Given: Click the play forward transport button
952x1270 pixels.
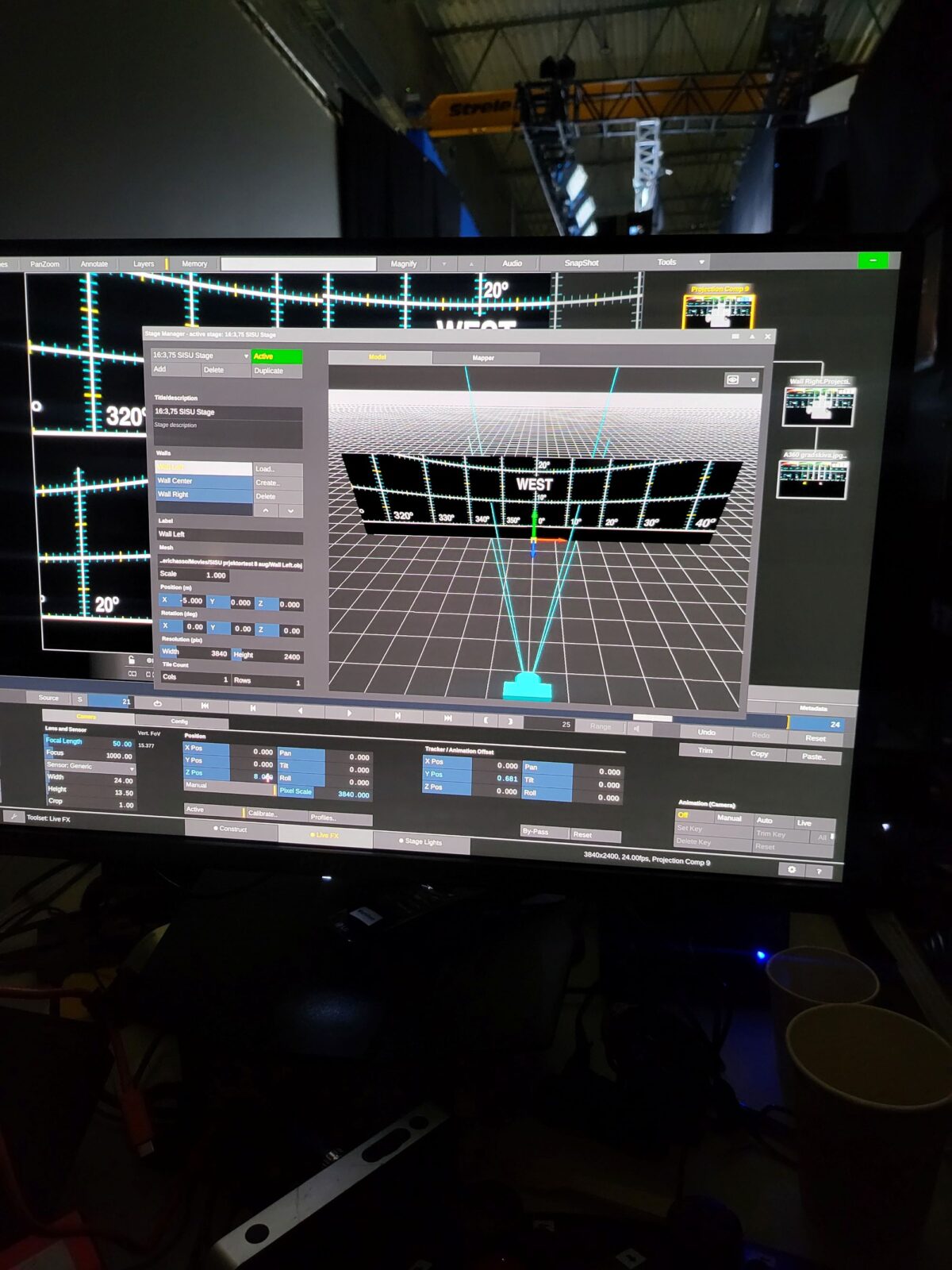Looking at the screenshot, I should (x=349, y=712).
